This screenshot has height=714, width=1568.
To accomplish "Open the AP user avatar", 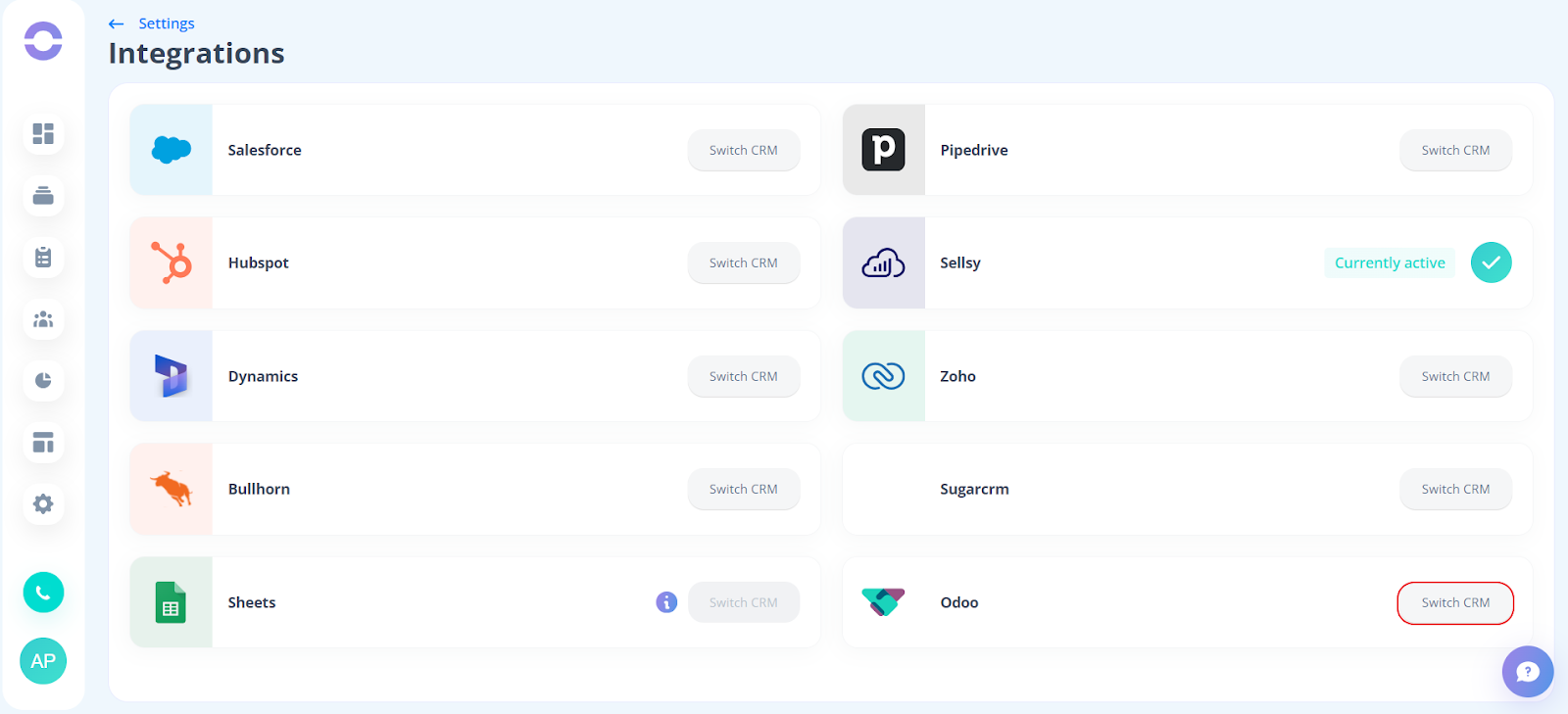I will (x=43, y=661).
